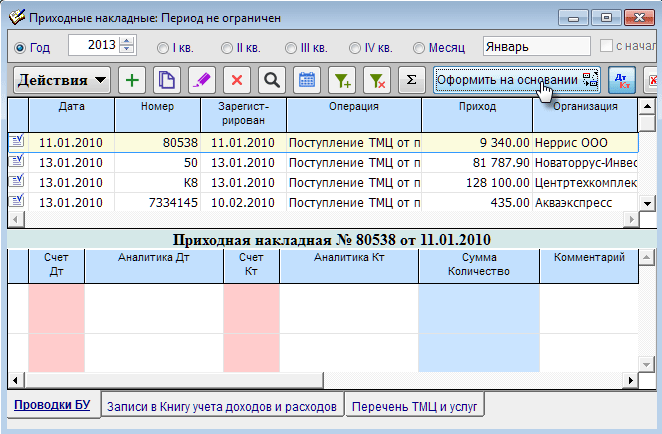
Task: Click the Дата column header
Action: click(x=71, y=114)
